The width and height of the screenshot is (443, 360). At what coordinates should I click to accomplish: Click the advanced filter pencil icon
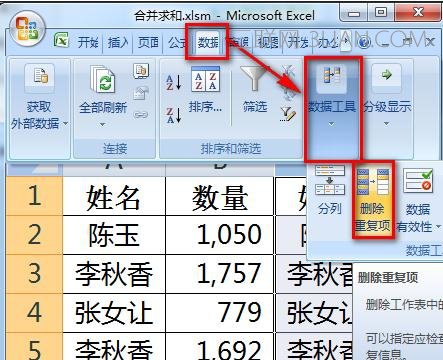click(288, 114)
